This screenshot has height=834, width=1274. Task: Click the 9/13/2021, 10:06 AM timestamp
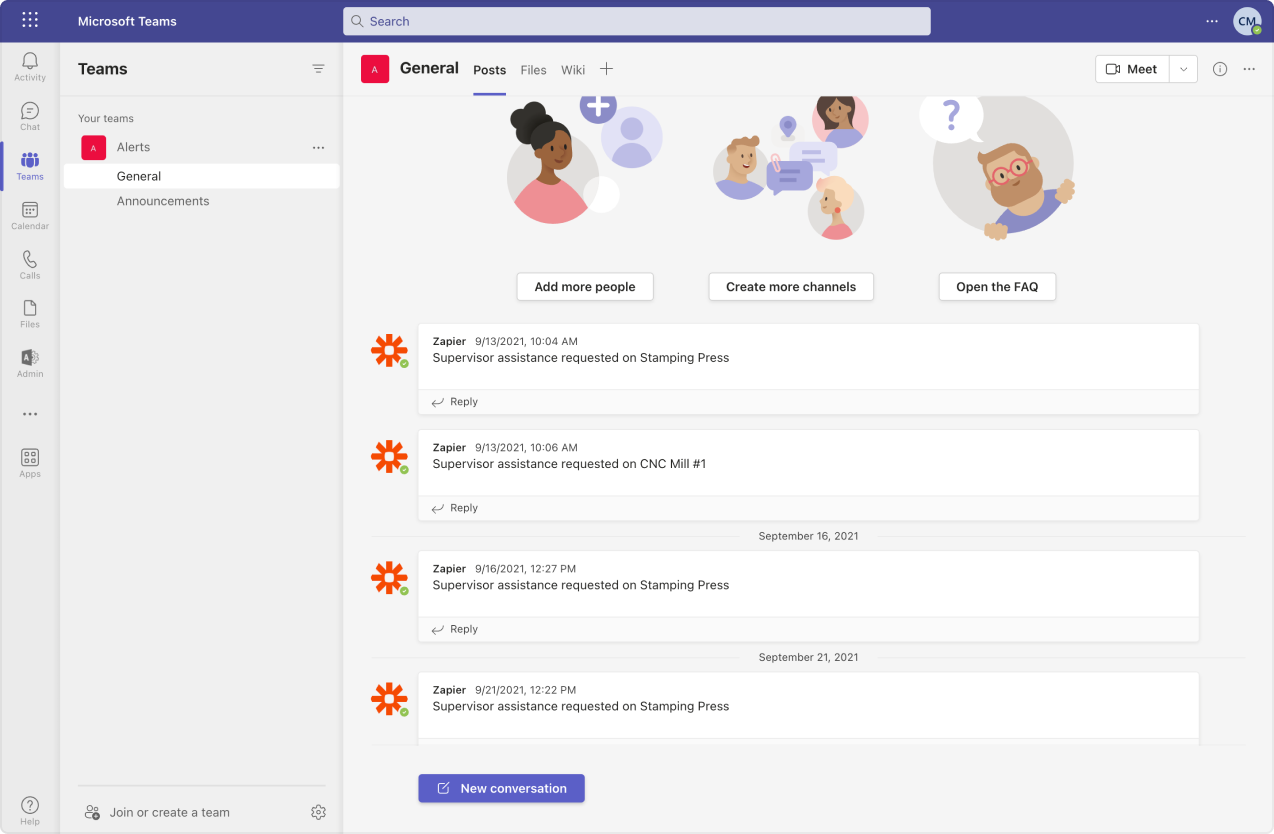(526, 448)
